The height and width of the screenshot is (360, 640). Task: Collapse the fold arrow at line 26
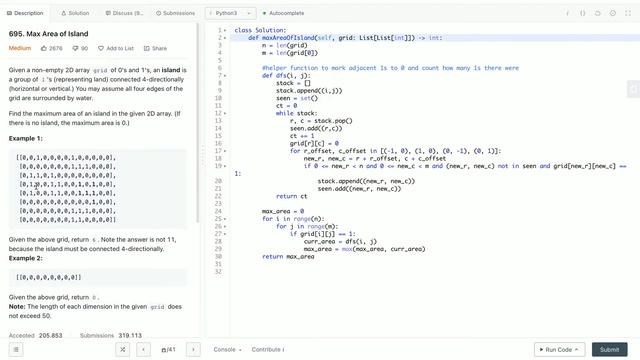pyautogui.click(x=225, y=226)
